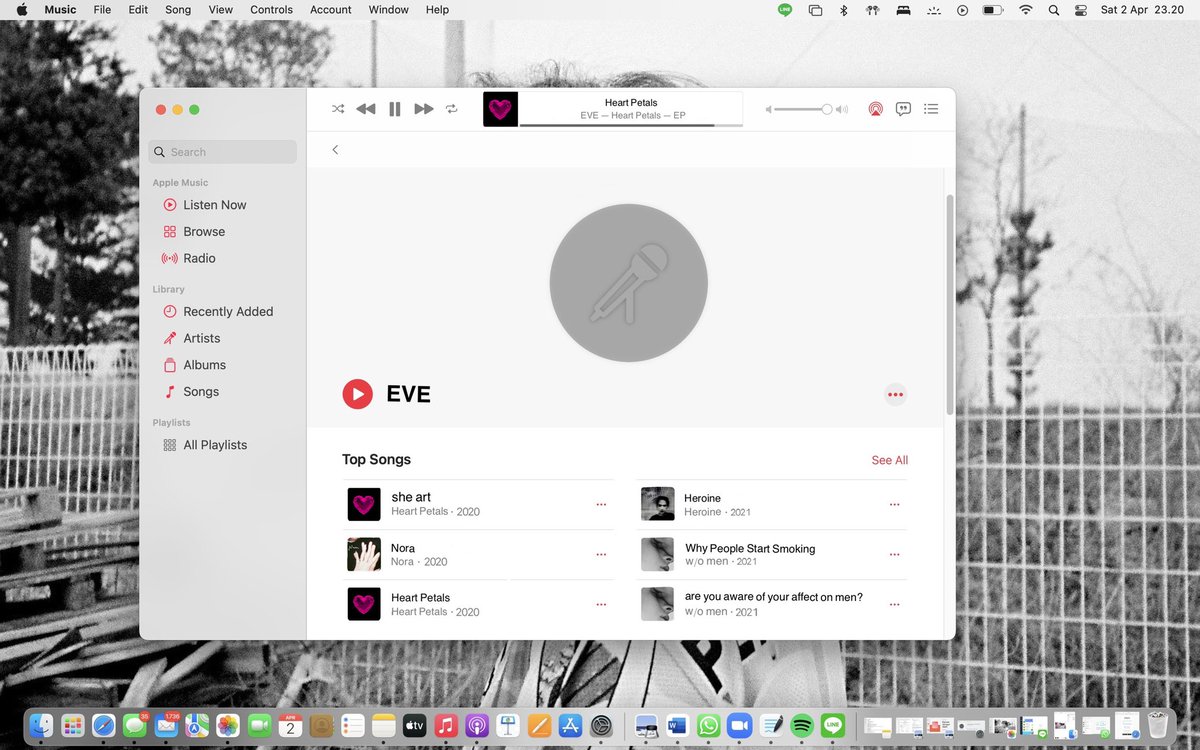
Task: Click the window's vertical scrollbar
Action: click(x=950, y=305)
